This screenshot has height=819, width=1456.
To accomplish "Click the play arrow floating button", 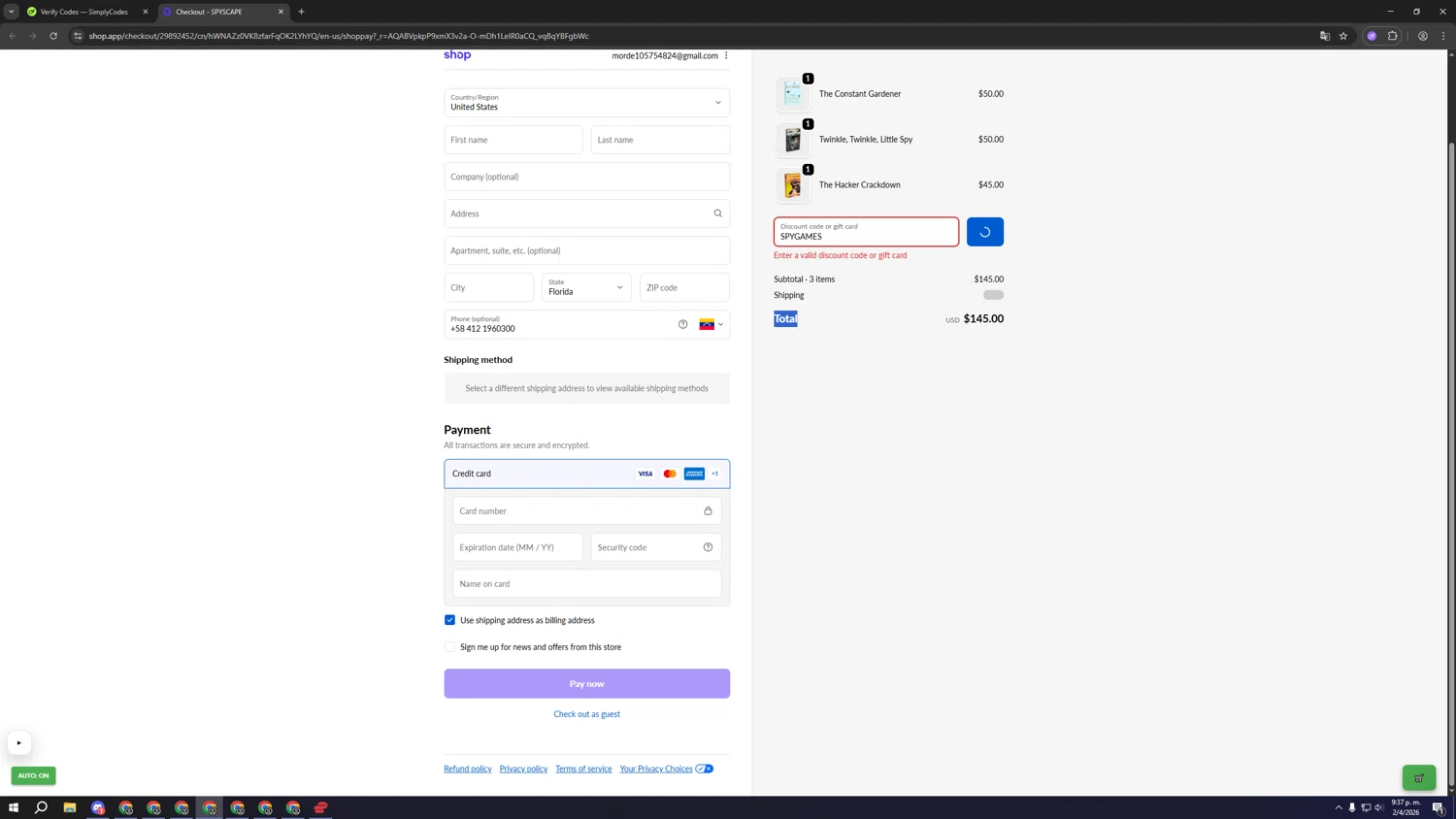I will click(18, 743).
